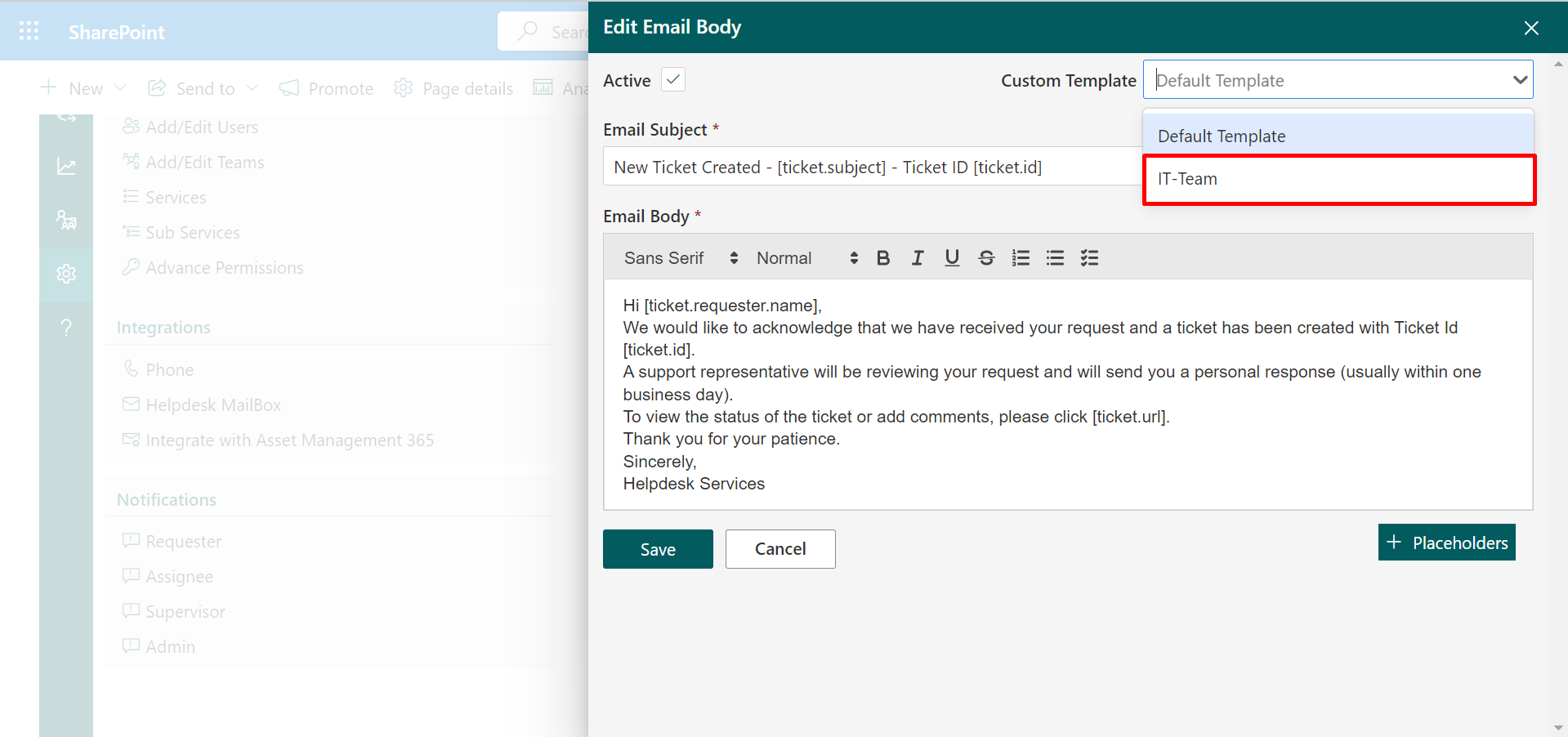Toggle underline formatting in the editor toolbar
The image size is (1568, 737).
pos(952,258)
